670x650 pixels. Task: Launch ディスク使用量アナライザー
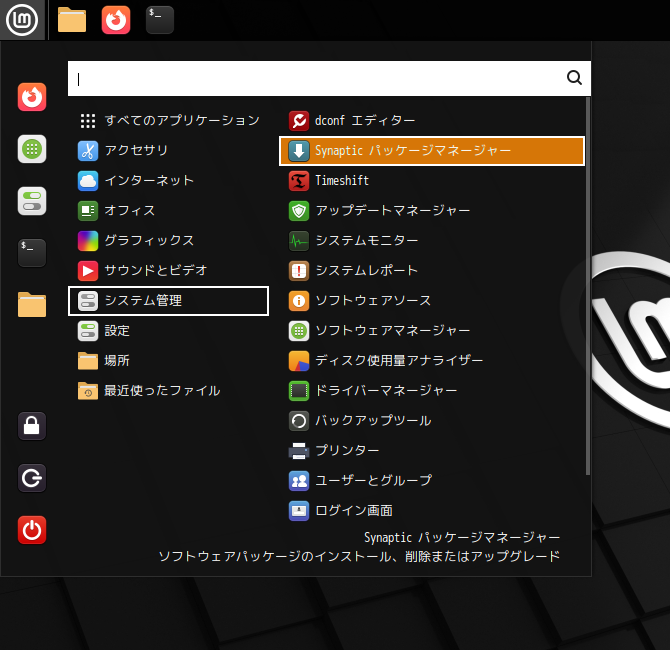pos(432,361)
